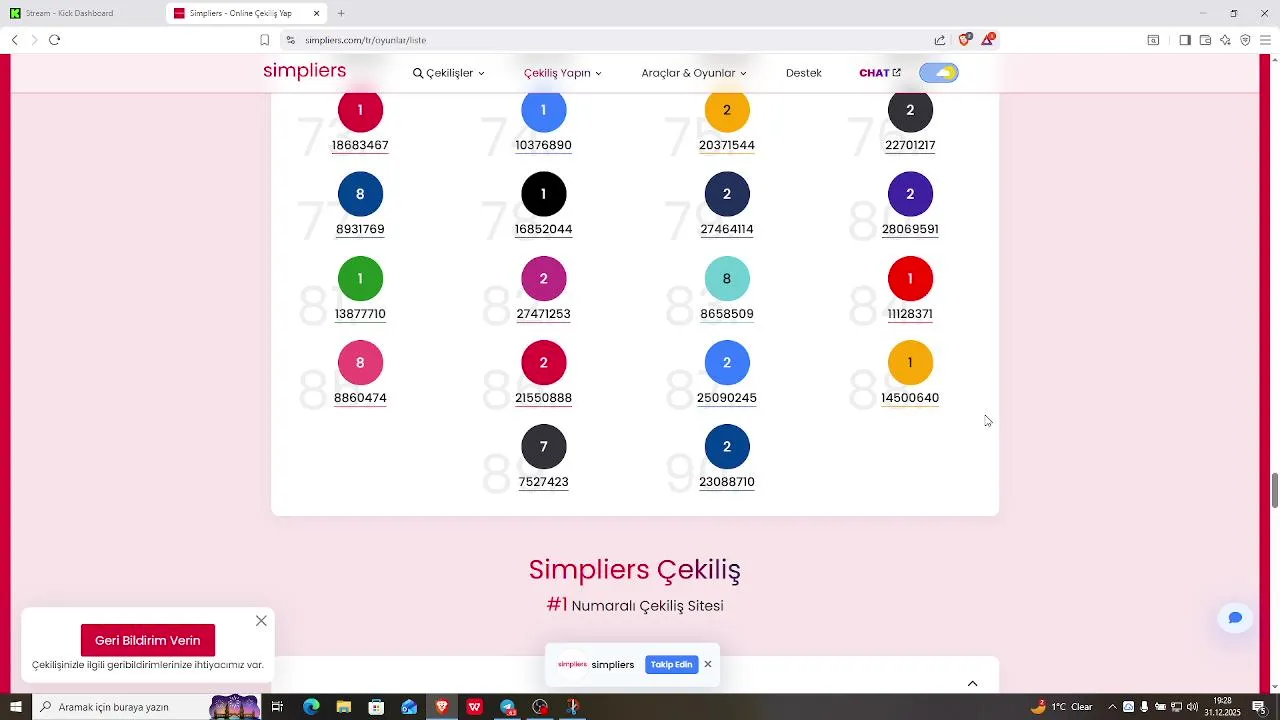Screen dimensions: 1280x720
Task: Close the Simpliers browser tab
Action: pos(317,13)
